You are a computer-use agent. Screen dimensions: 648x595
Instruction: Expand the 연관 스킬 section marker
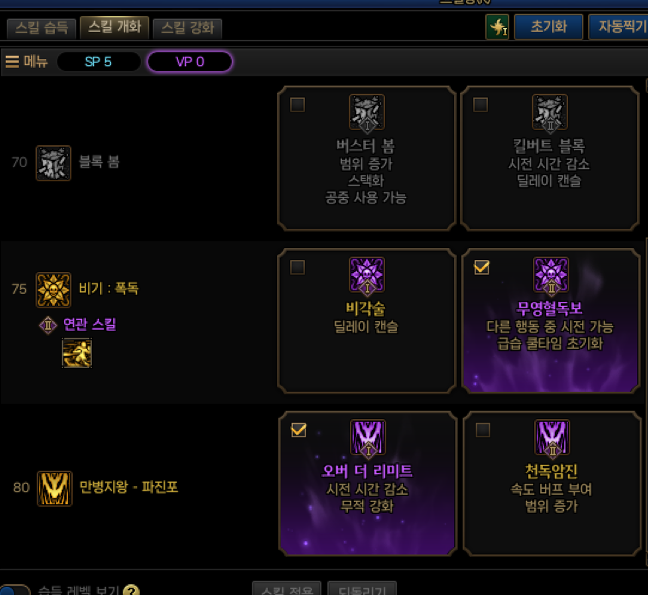[x=48, y=325]
